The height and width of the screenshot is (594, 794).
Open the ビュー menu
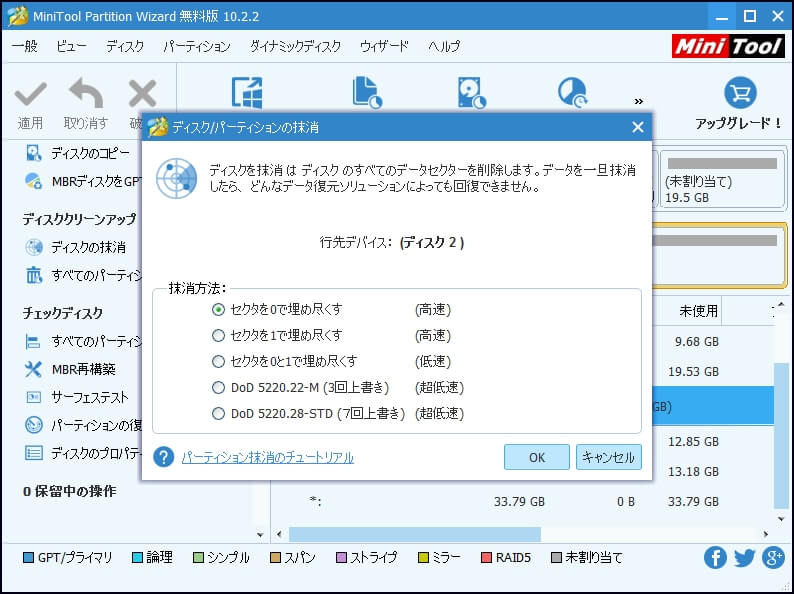(x=71, y=46)
